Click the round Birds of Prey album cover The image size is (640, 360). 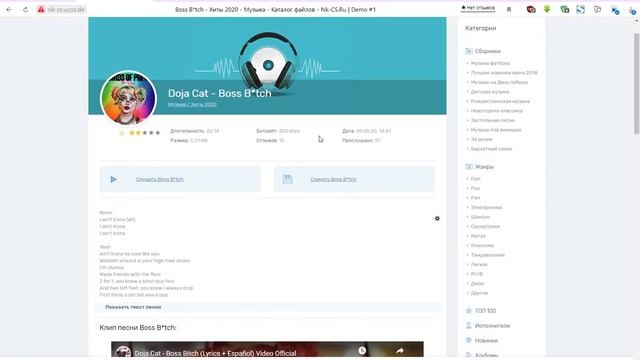[128, 97]
